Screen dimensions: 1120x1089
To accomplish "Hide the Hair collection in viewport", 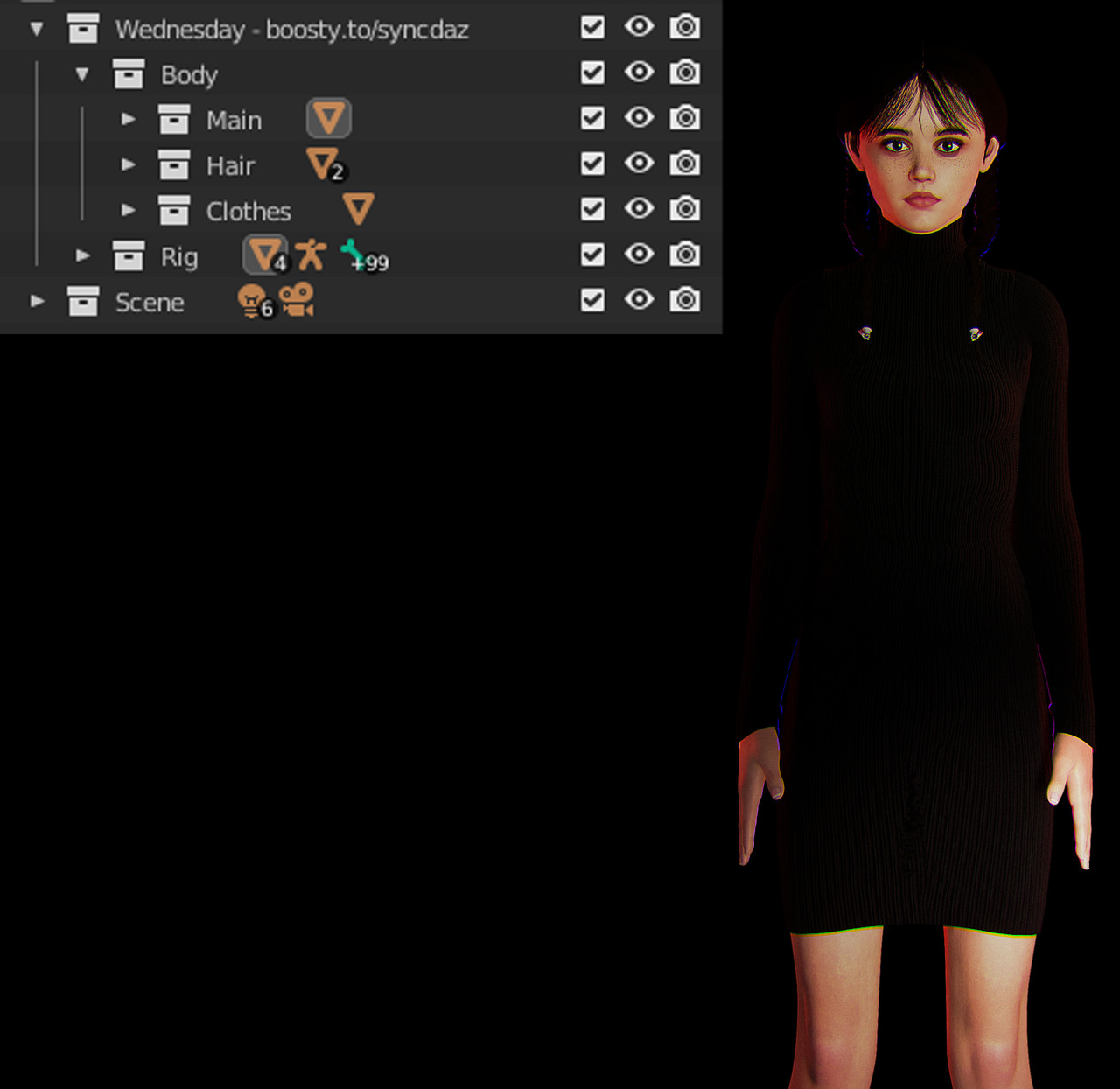I will pyautogui.click(x=639, y=163).
